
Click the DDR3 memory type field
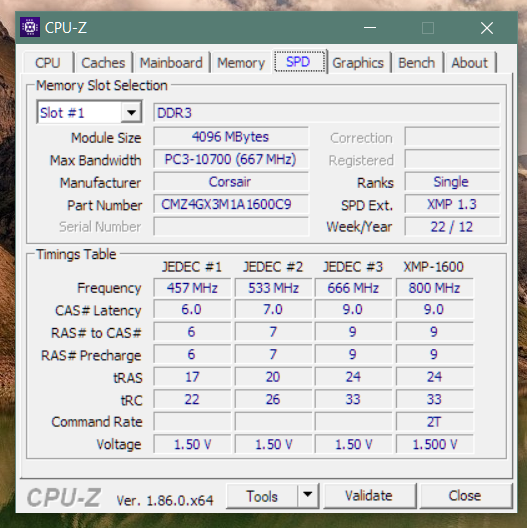[x=326, y=113]
